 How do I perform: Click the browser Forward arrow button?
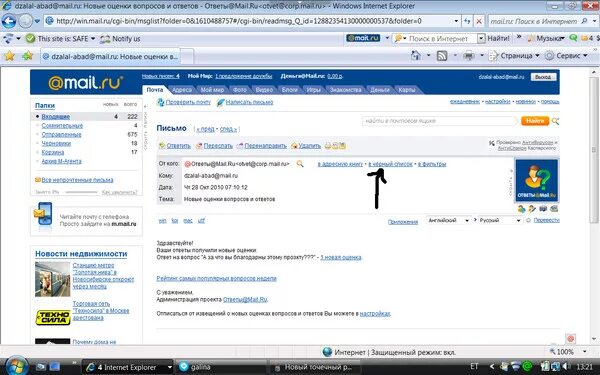[x=26, y=21]
